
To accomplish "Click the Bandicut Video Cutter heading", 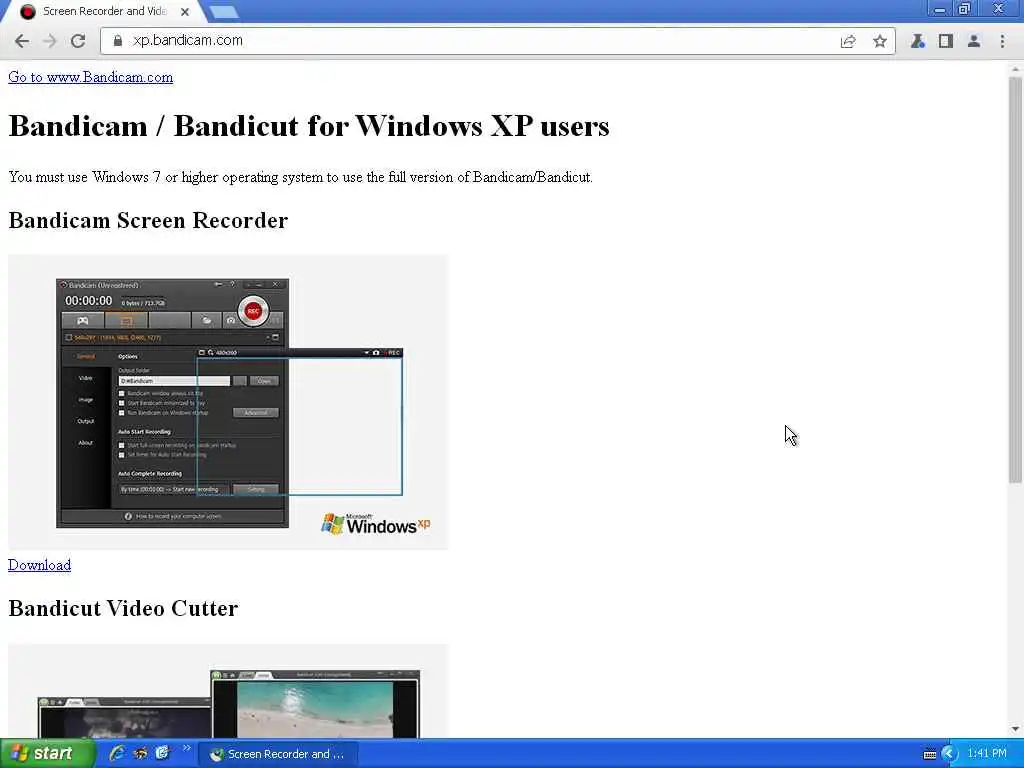I will [x=123, y=609].
